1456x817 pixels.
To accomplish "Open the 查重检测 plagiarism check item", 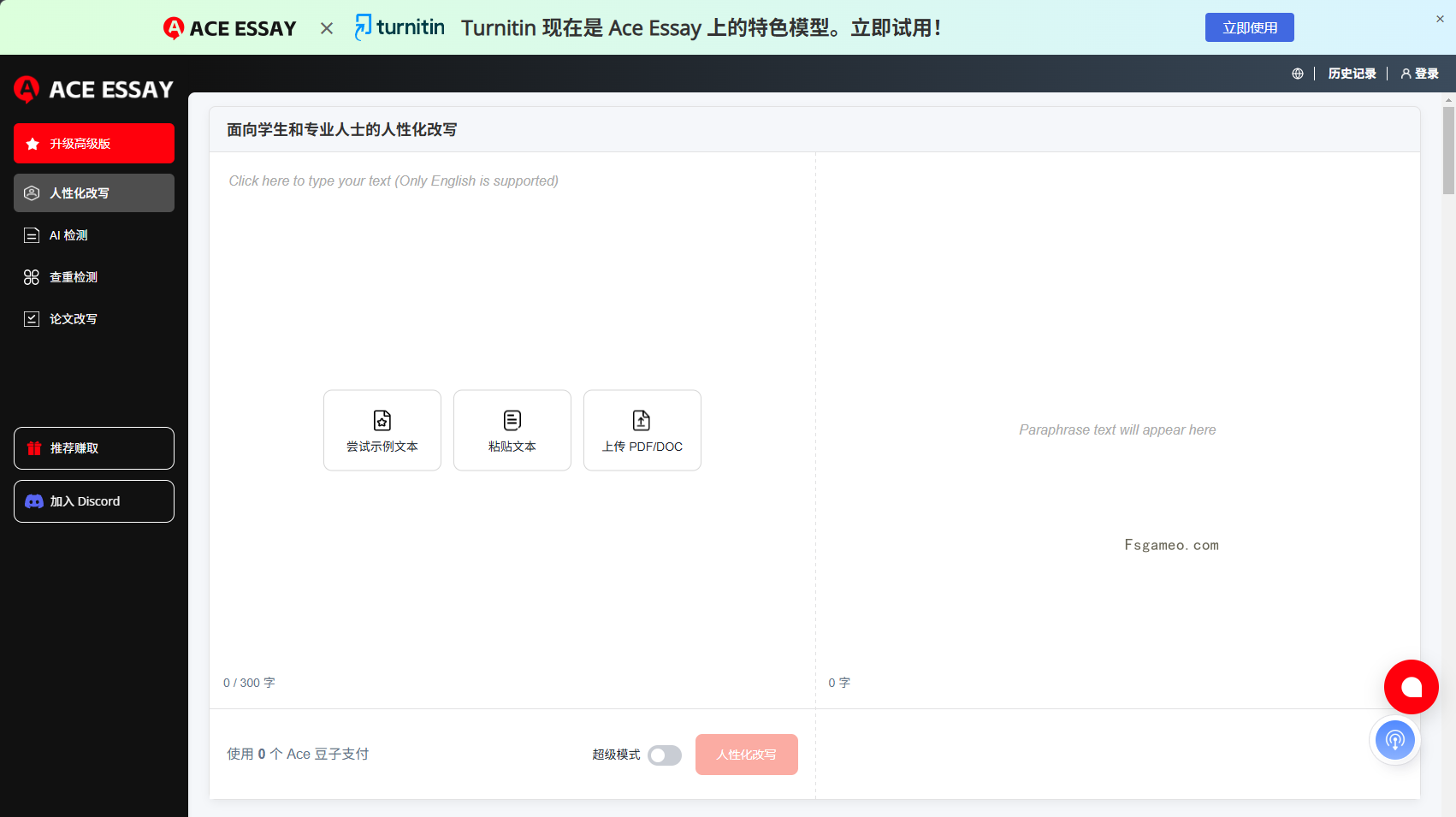I will pos(94,277).
